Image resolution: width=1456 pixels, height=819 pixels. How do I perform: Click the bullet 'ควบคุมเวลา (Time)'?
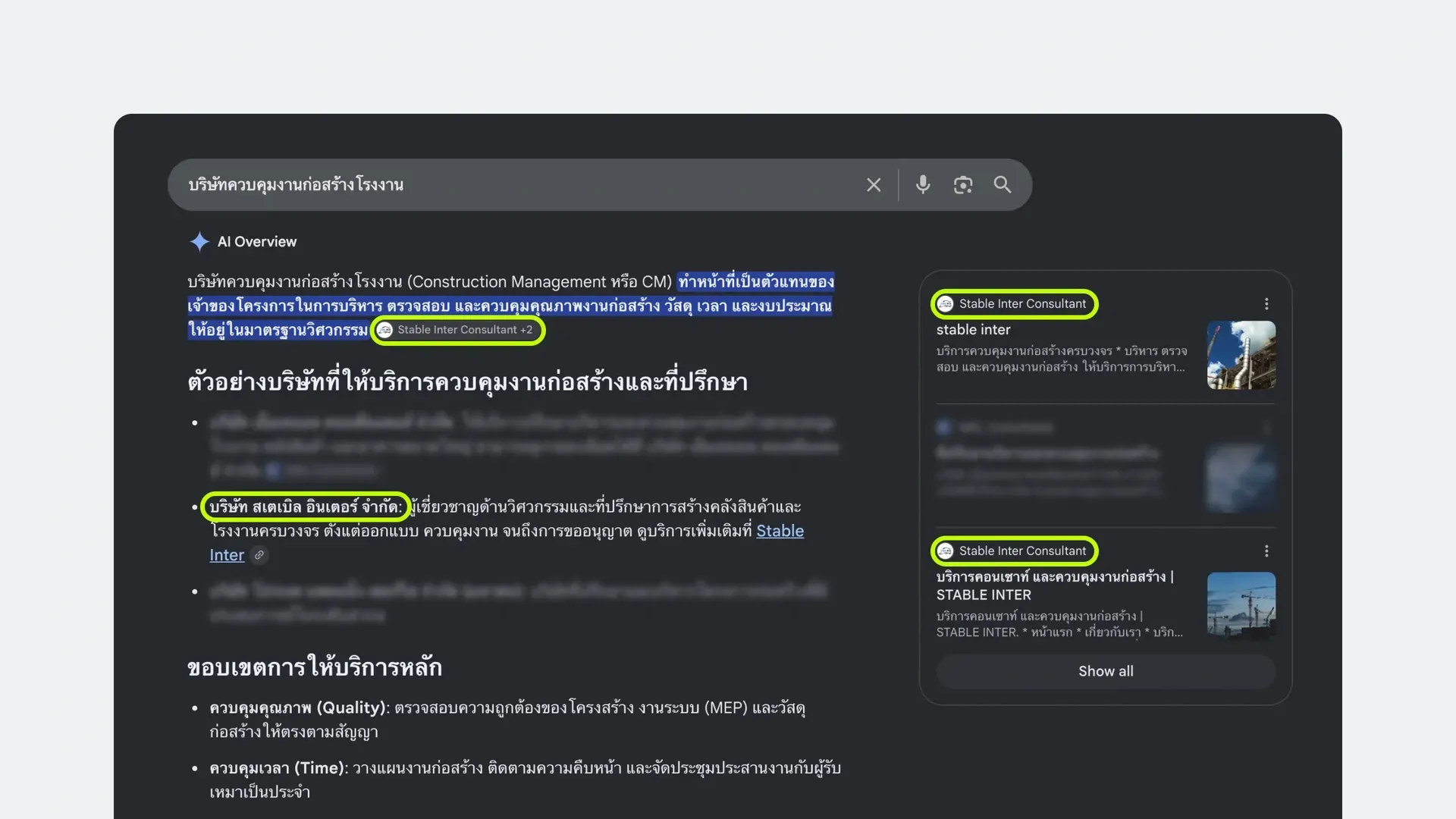pyautogui.click(x=278, y=768)
